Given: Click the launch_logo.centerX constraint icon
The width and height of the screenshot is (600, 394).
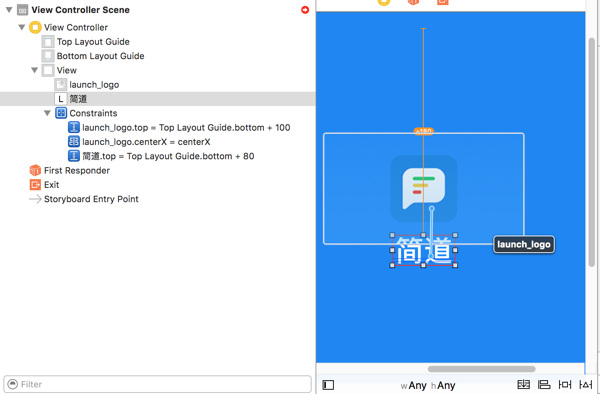Looking at the screenshot, I should pyautogui.click(x=73, y=142).
